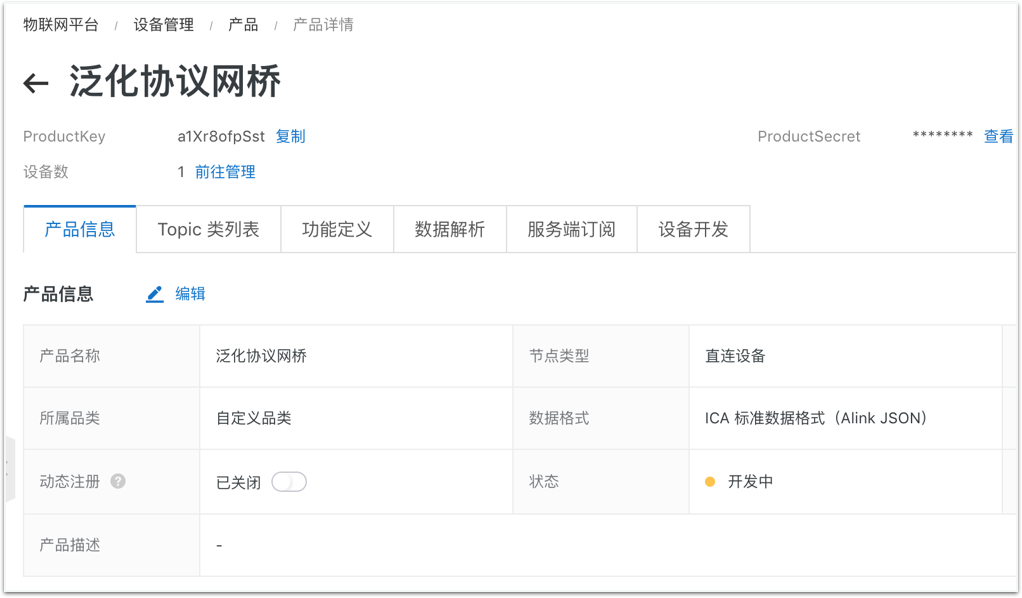
Task: Open 前往管理 device management link
Action: point(226,172)
